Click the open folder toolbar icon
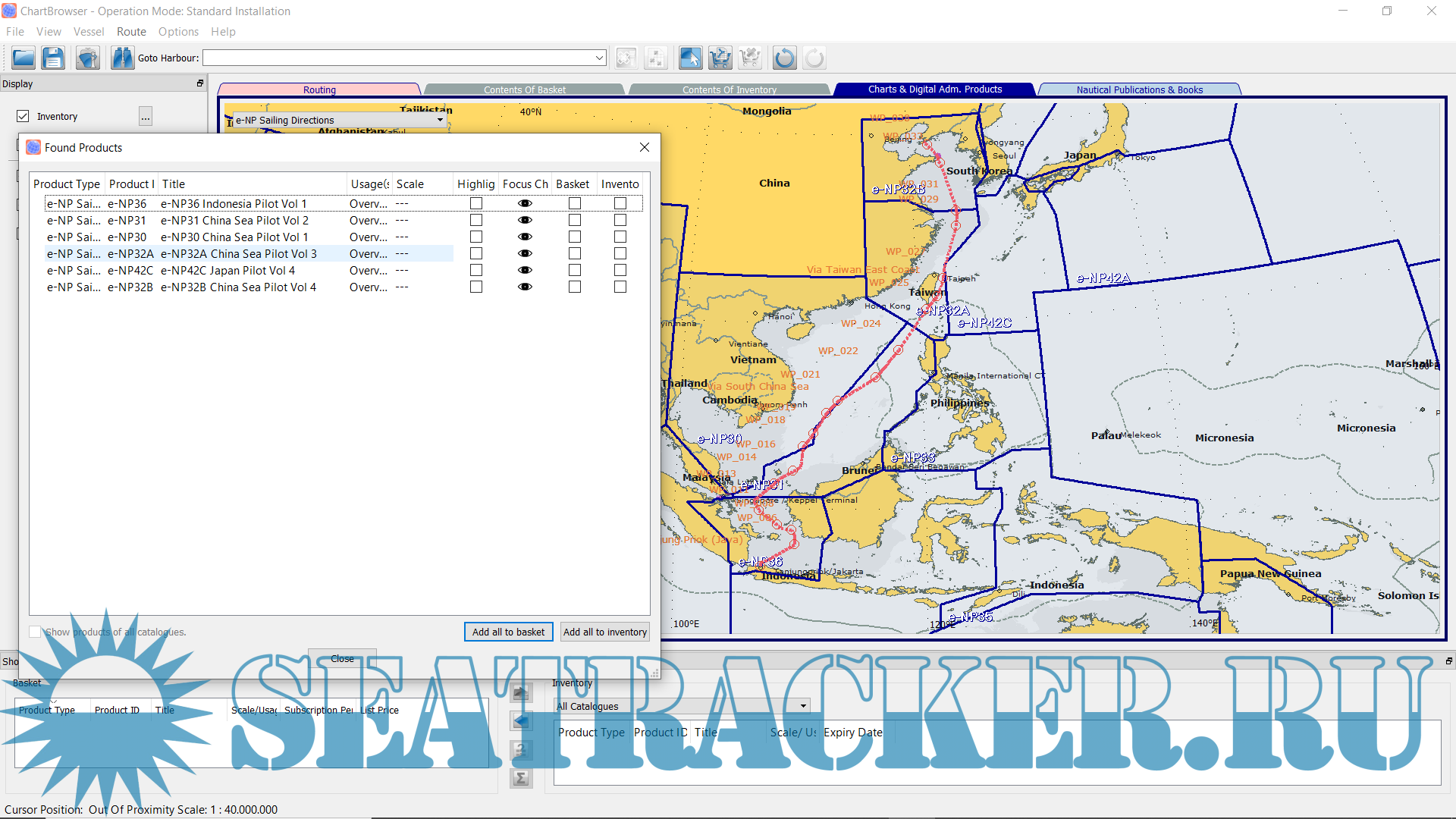The height and width of the screenshot is (819, 1456). tap(24, 58)
